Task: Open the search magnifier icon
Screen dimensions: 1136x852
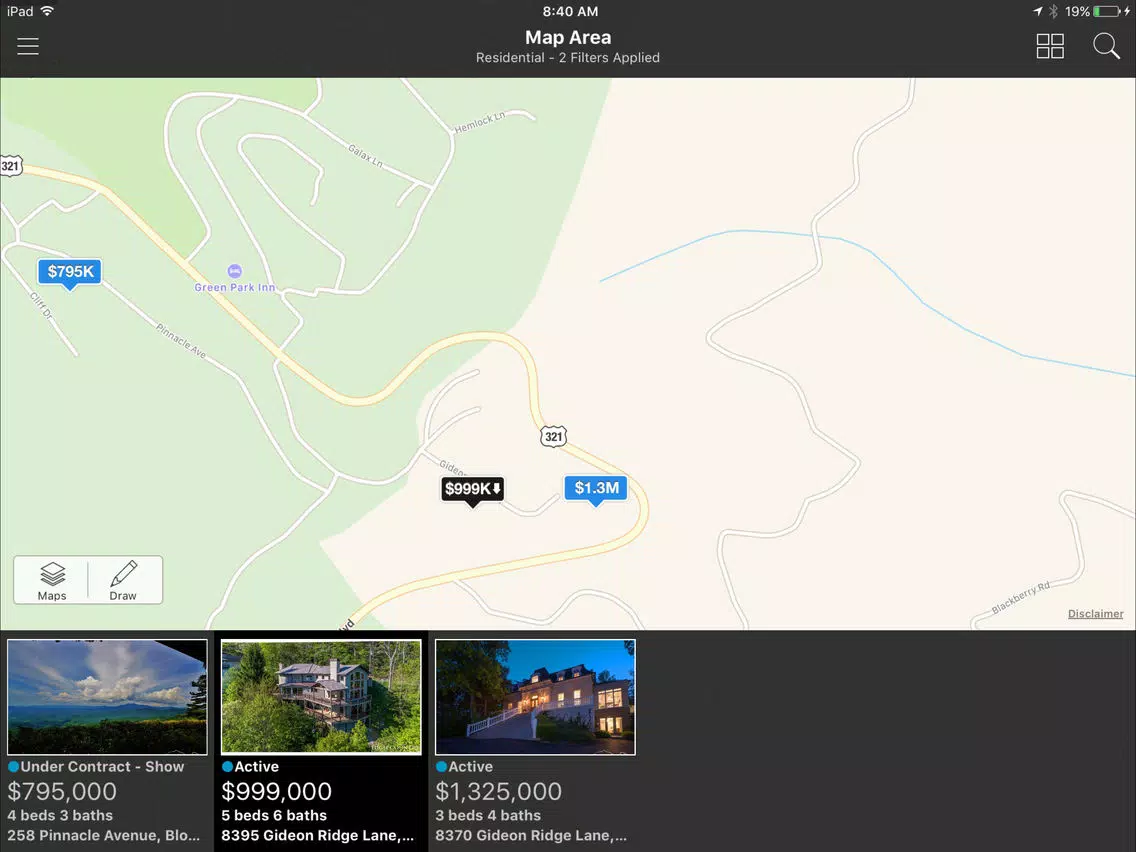Action: (x=1106, y=46)
